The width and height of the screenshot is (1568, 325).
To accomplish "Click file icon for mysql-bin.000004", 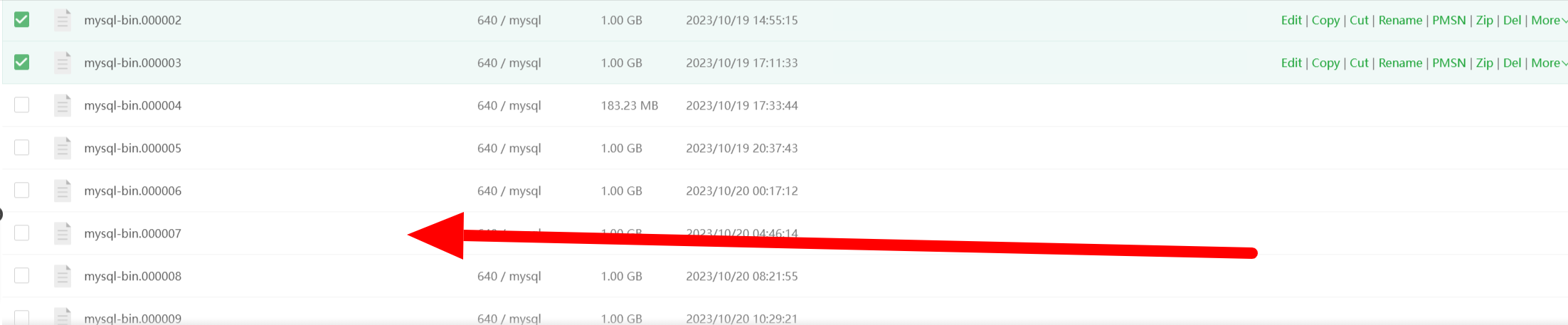I will 63,105.
